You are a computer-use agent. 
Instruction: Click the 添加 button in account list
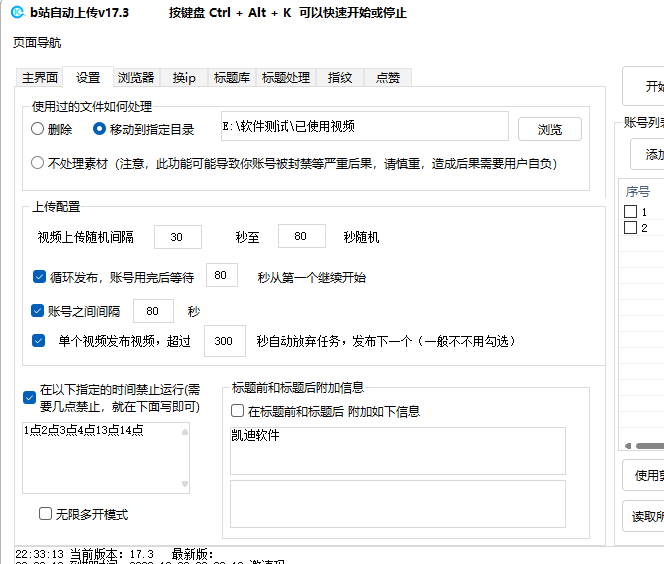pos(647,155)
